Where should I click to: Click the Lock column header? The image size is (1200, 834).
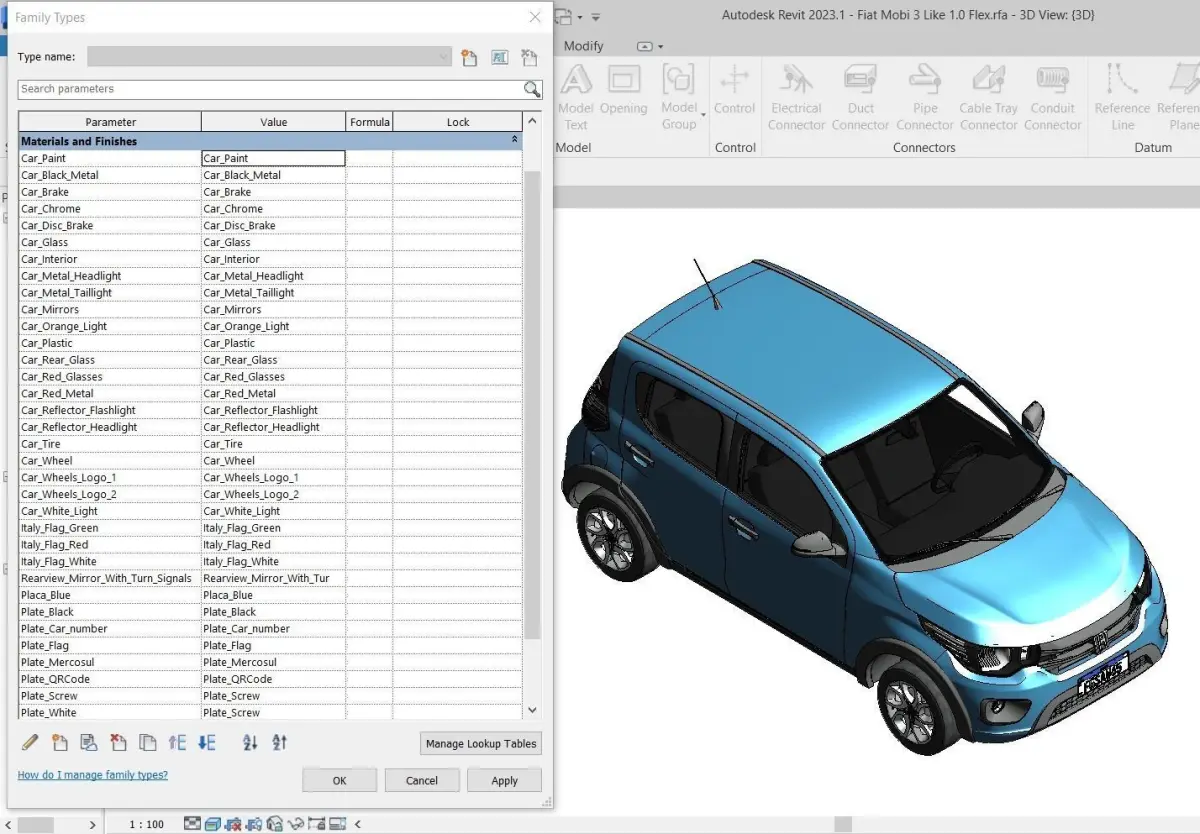click(458, 122)
